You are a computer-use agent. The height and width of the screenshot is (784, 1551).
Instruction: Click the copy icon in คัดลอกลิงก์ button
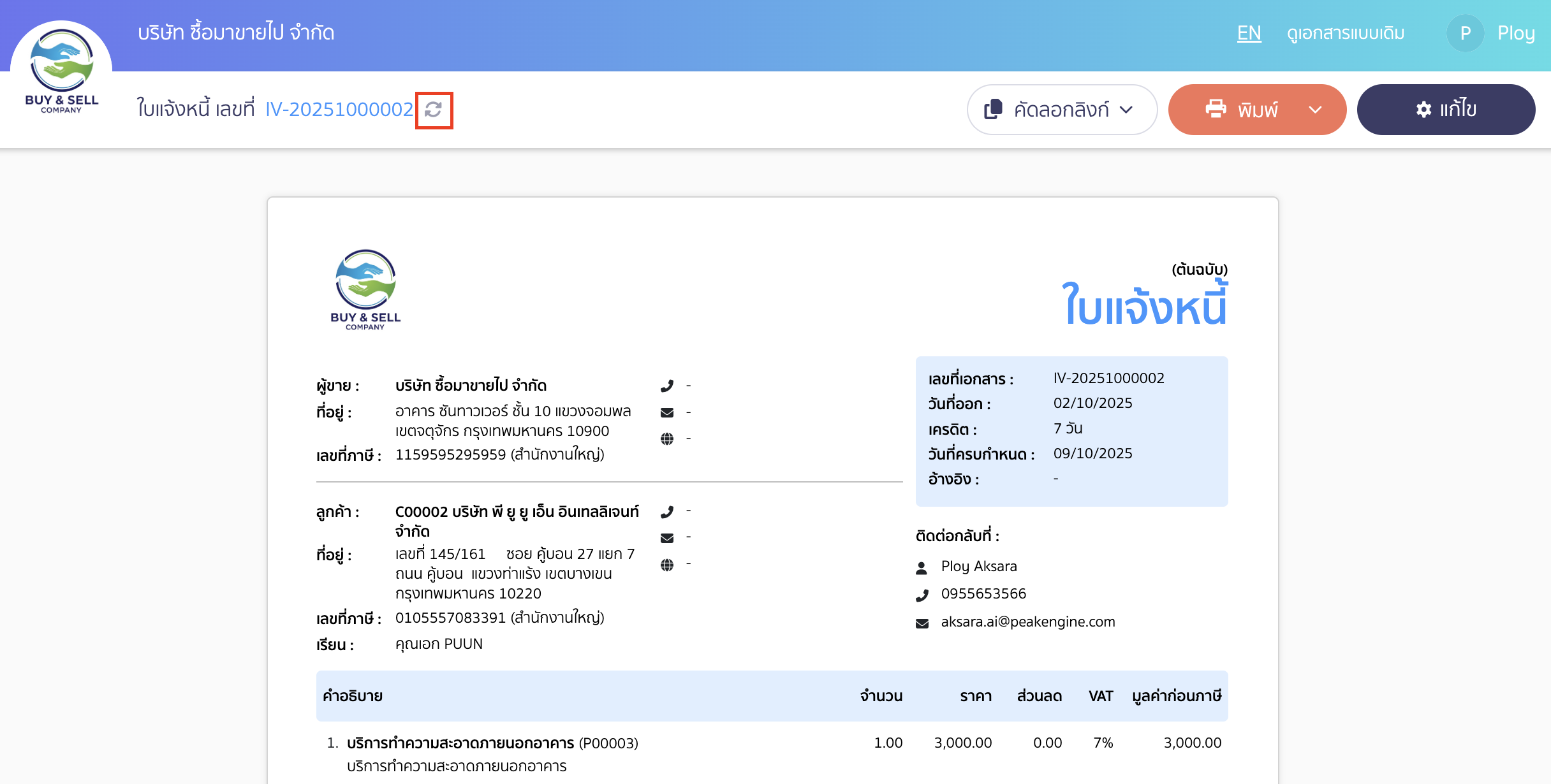(993, 109)
